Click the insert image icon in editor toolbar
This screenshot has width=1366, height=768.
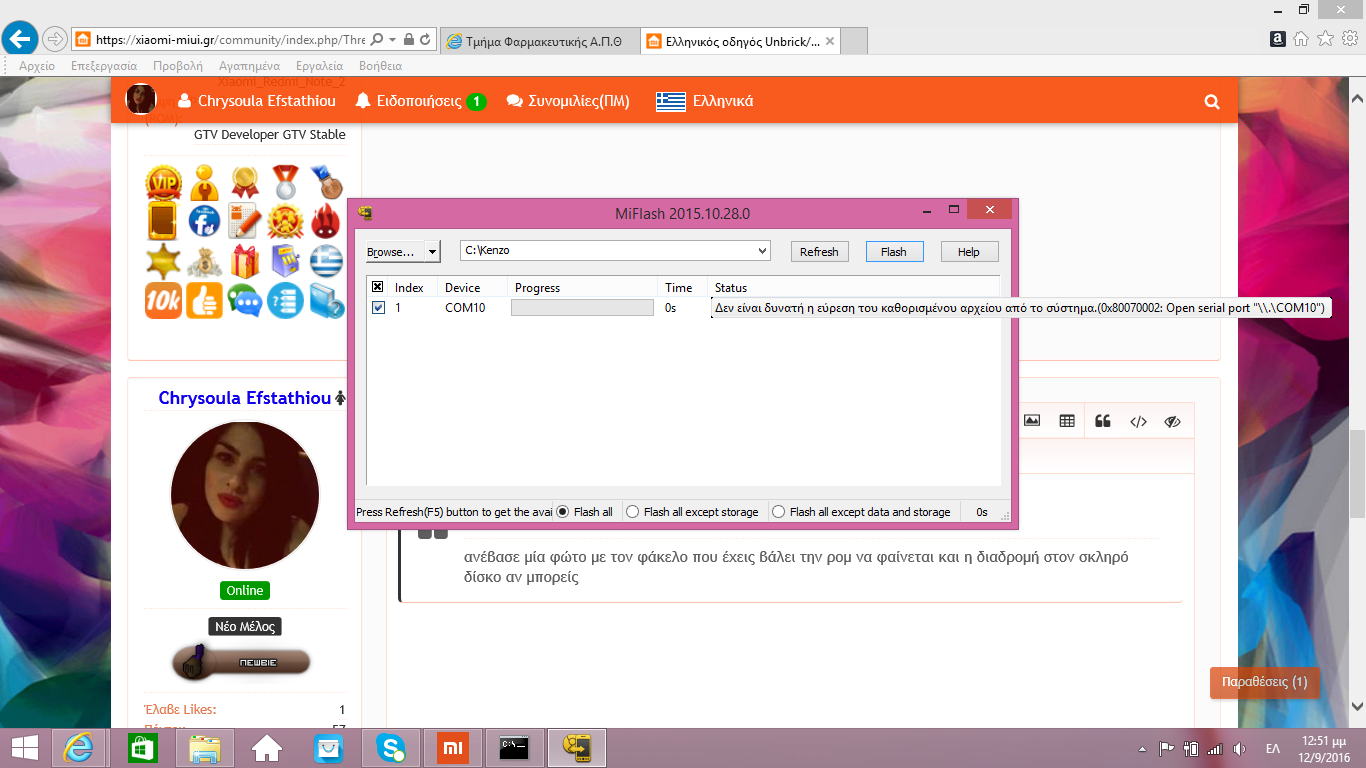pyautogui.click(x=1032, y=421)
